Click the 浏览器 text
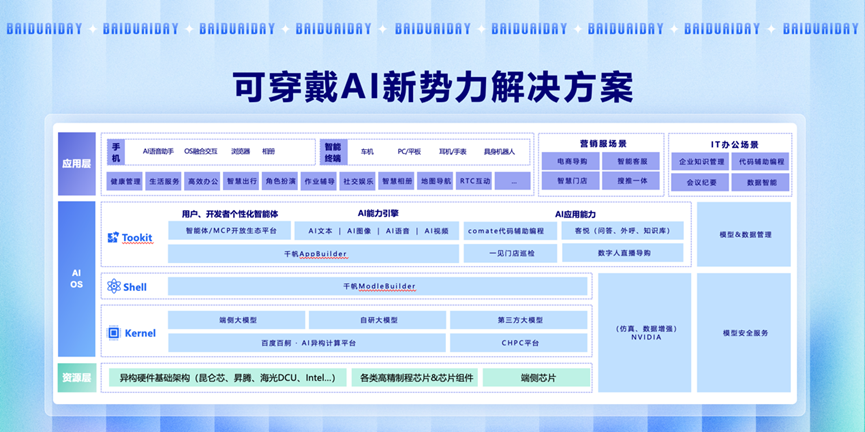865x432 pixels. (x=240, y=151)
